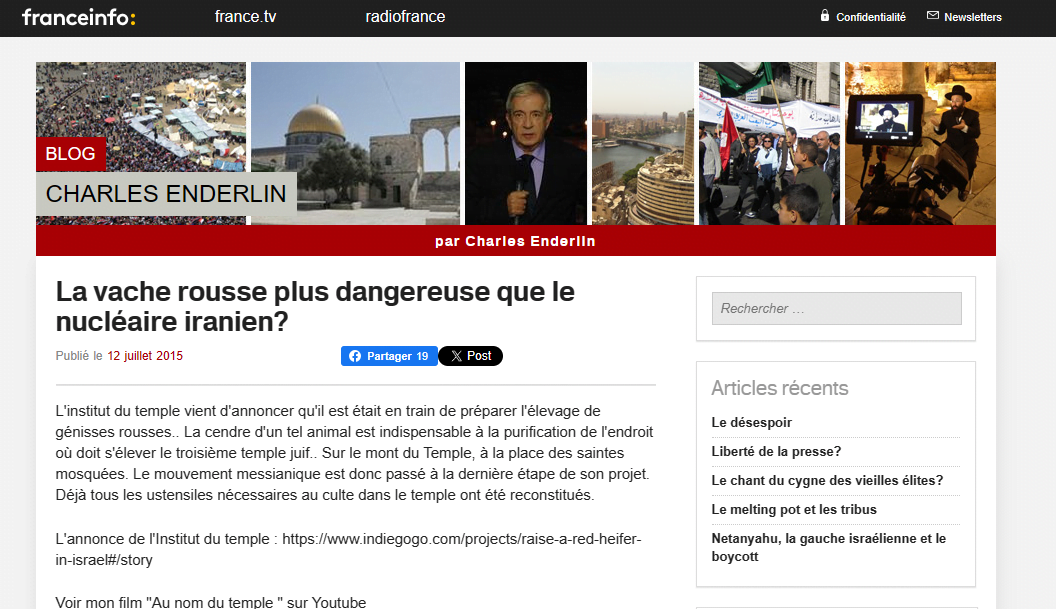Click the reporter with microphone banner photo

point(526,143)
